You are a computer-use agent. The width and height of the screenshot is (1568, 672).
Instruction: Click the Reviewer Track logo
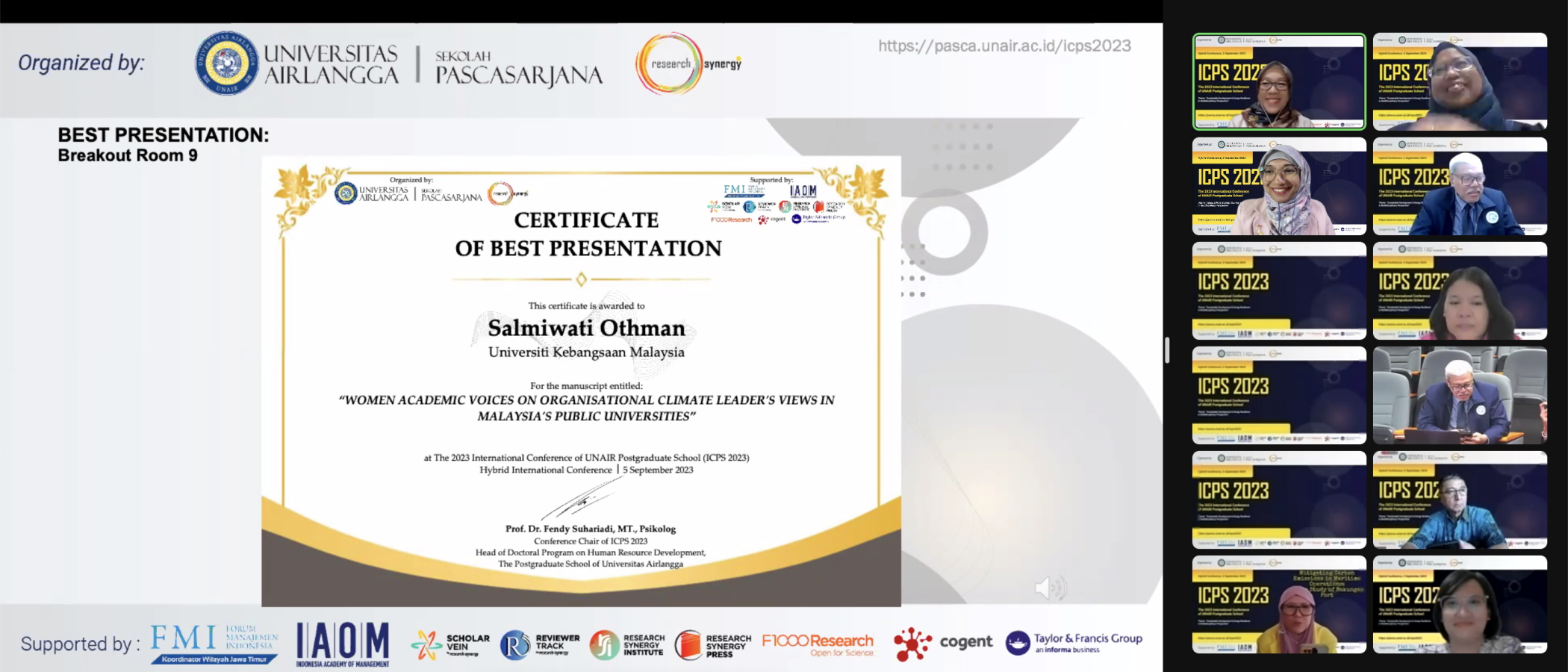540,644
